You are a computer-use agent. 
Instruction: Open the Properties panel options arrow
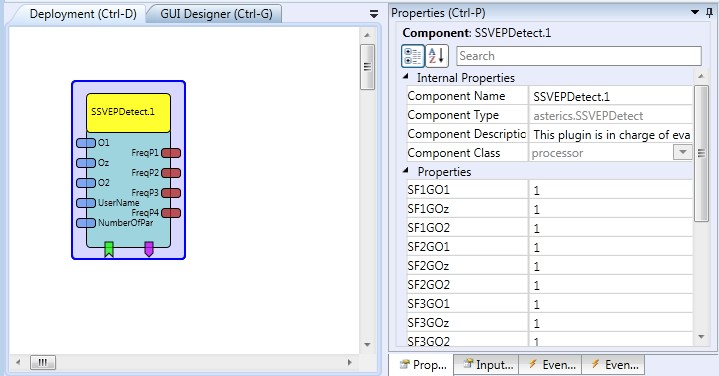point(695,12)
